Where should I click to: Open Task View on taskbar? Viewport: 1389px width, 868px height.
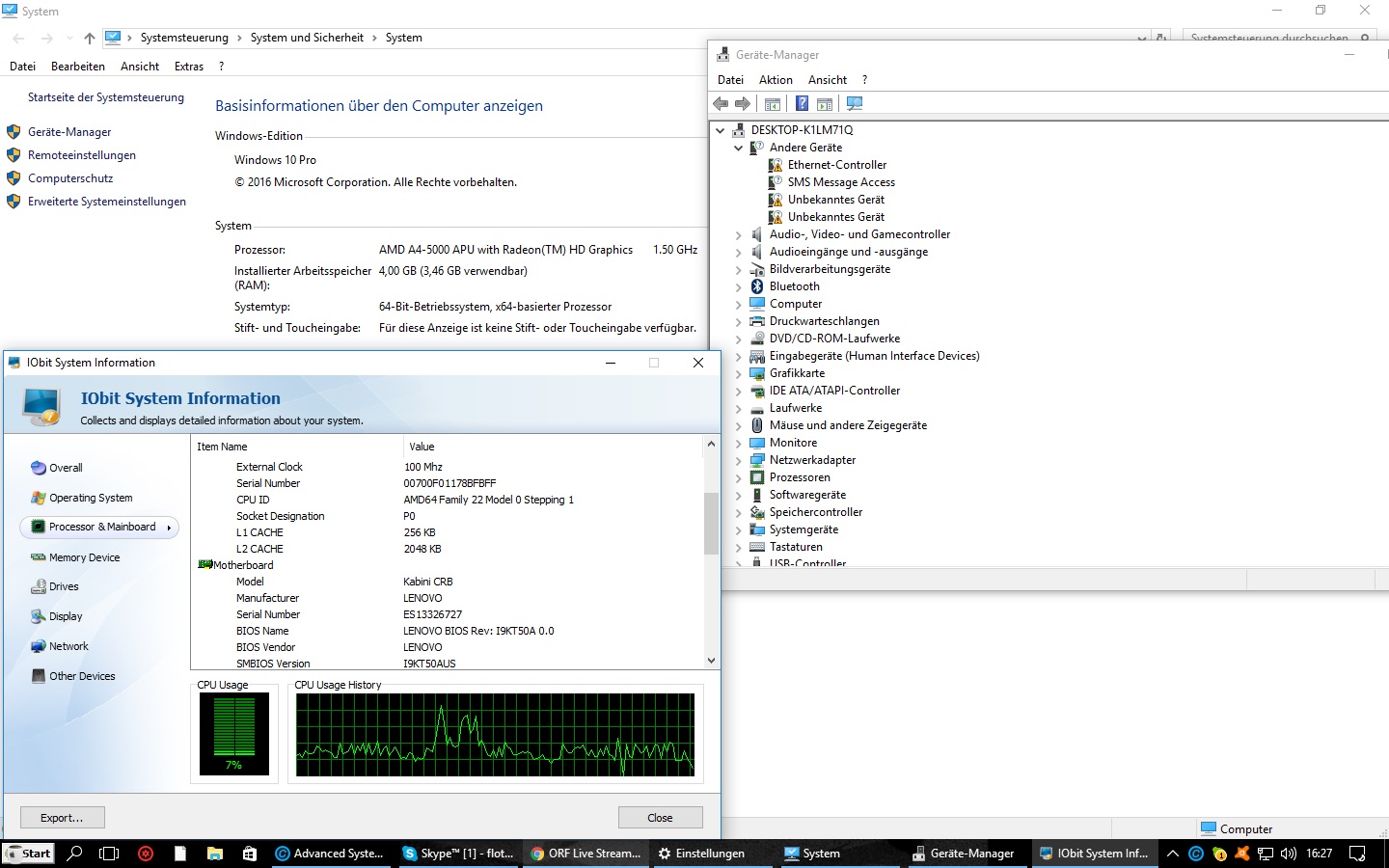click(109, 854)
